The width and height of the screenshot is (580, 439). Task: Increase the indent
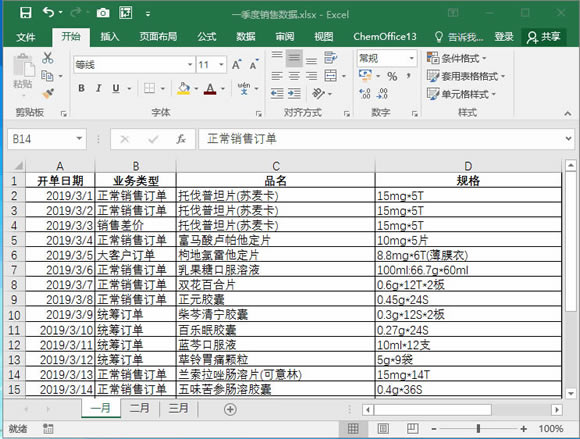pyautogui.click(x=294, y=93)
